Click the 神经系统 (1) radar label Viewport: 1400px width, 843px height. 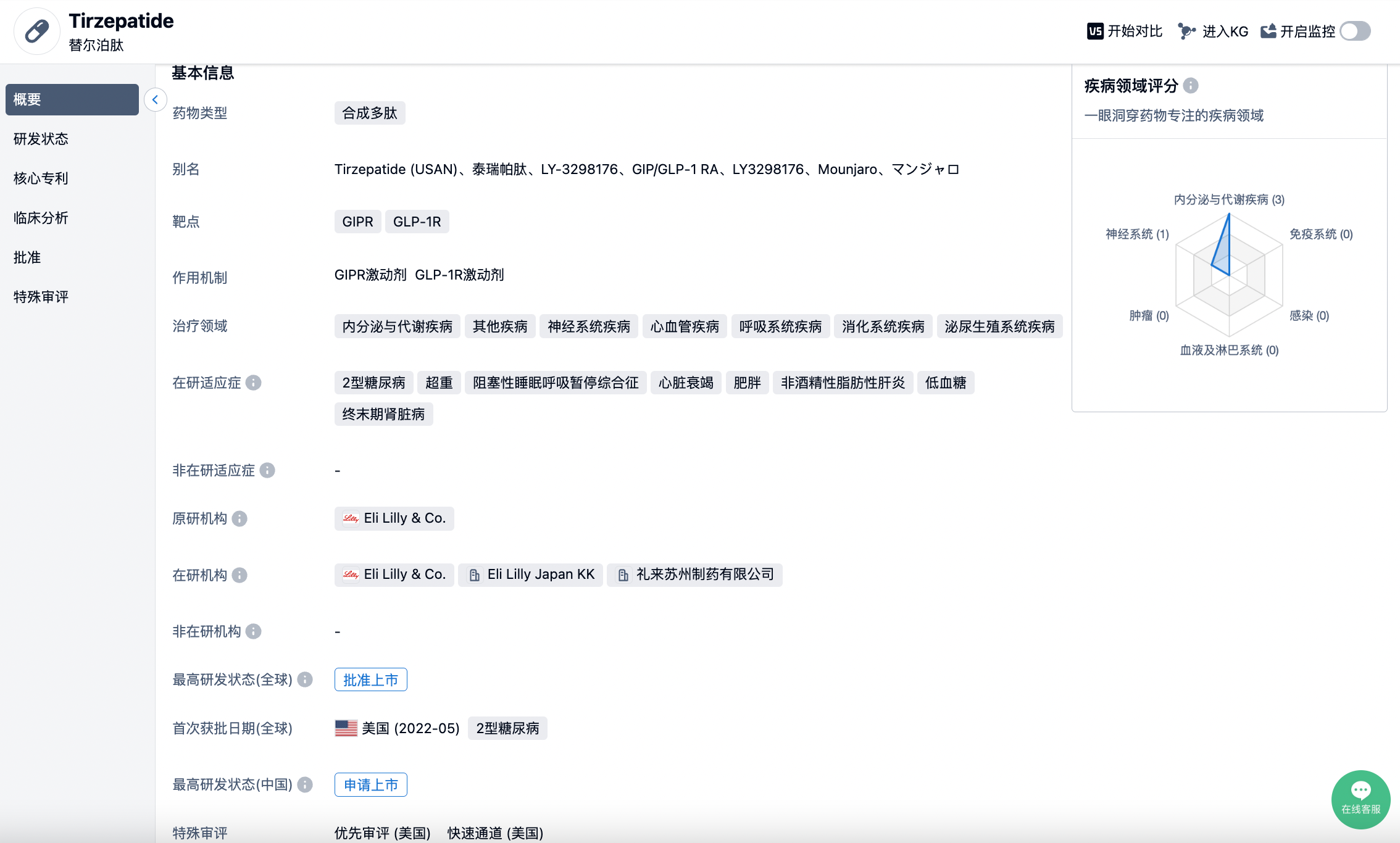point(1137,234)
